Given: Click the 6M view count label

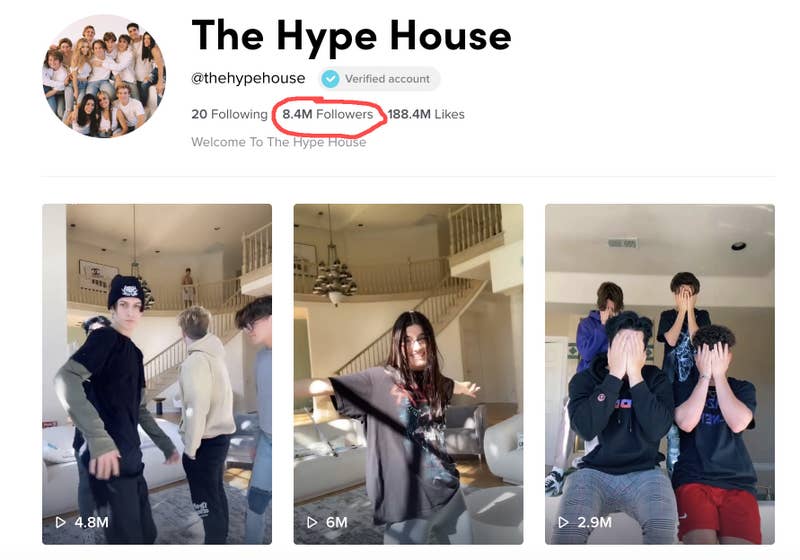Looking at the screenshot, I should coord(336,522).
